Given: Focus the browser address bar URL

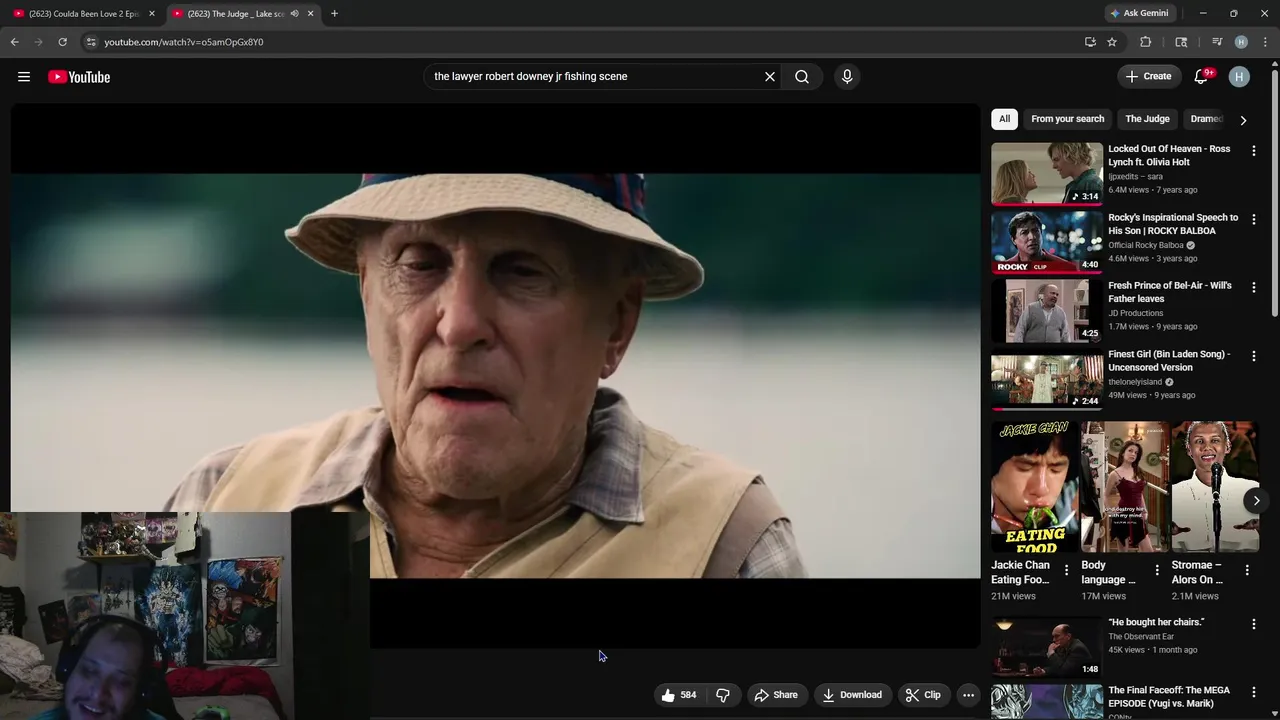Looking at the screenshot, I should point(184,42).
